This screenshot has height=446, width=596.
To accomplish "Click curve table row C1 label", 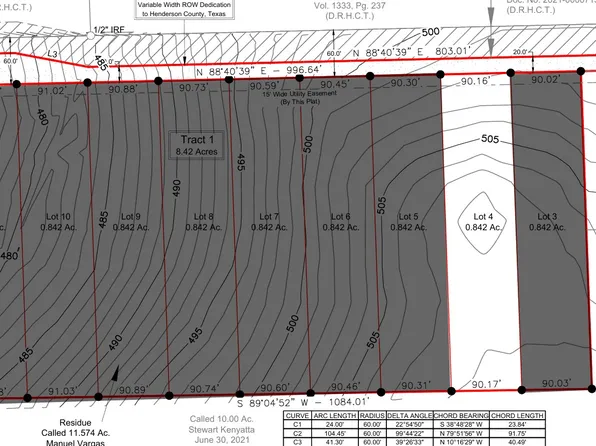I will (x=297, y=424).
